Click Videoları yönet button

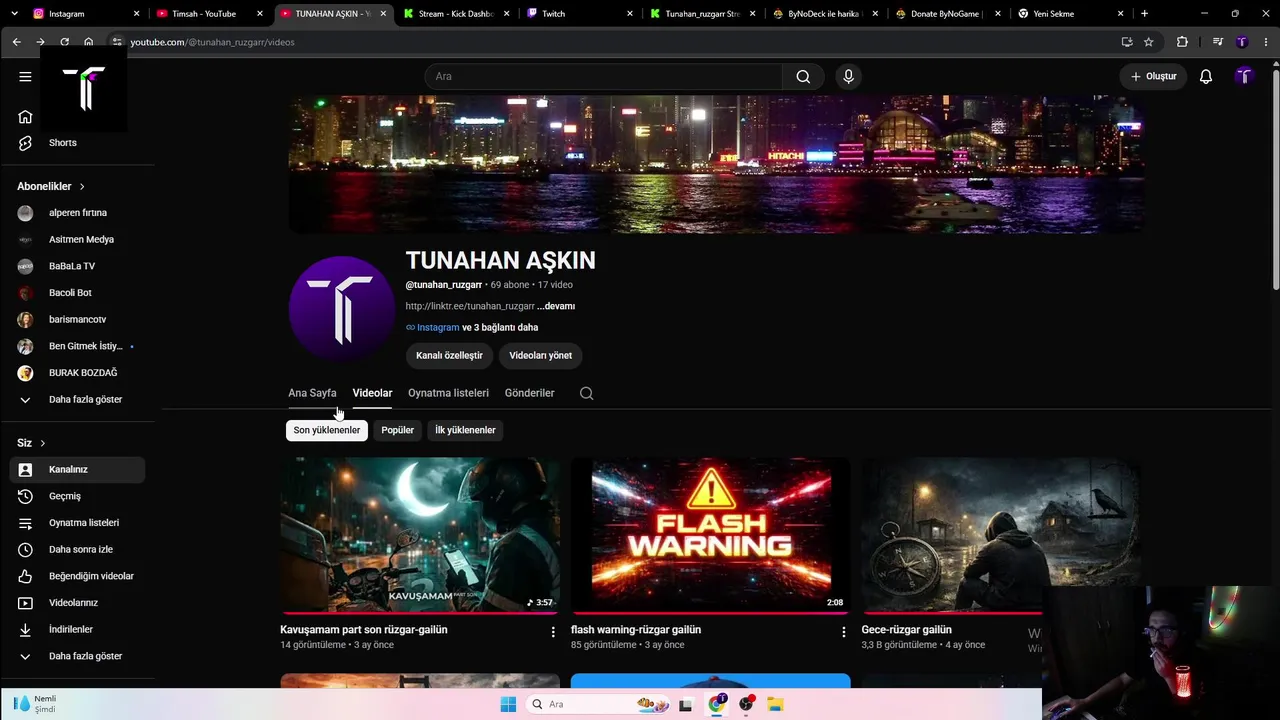[540, 355]
